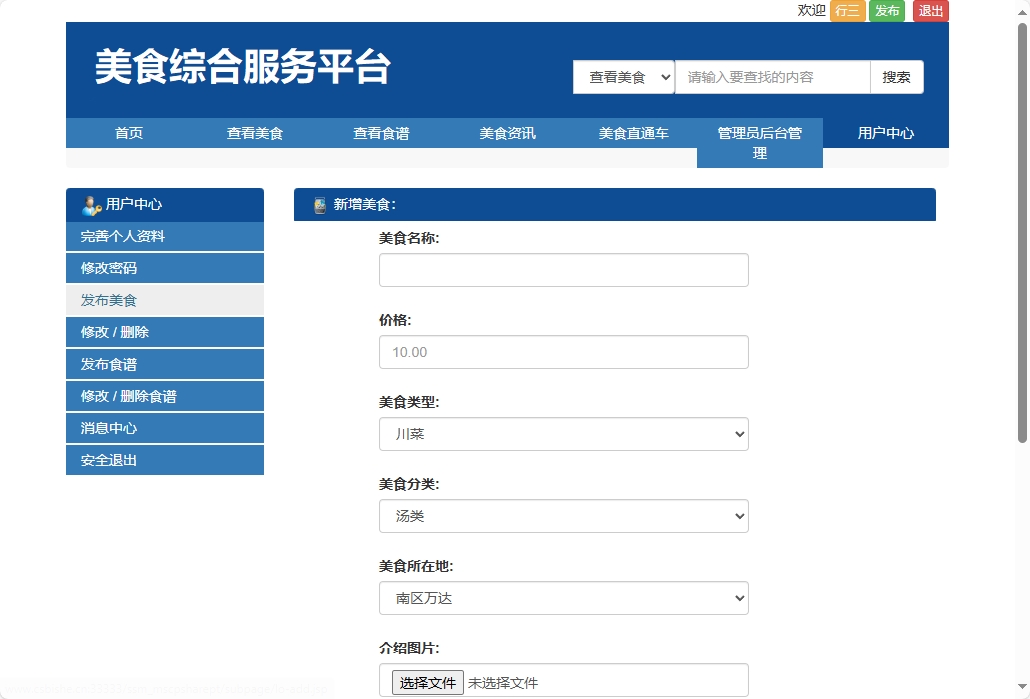The width and height of the screenshot is (1030, 699).
Task: Open the 美食所在地 dropdown showing 南区万达
Action: click(x=563, y=598)
